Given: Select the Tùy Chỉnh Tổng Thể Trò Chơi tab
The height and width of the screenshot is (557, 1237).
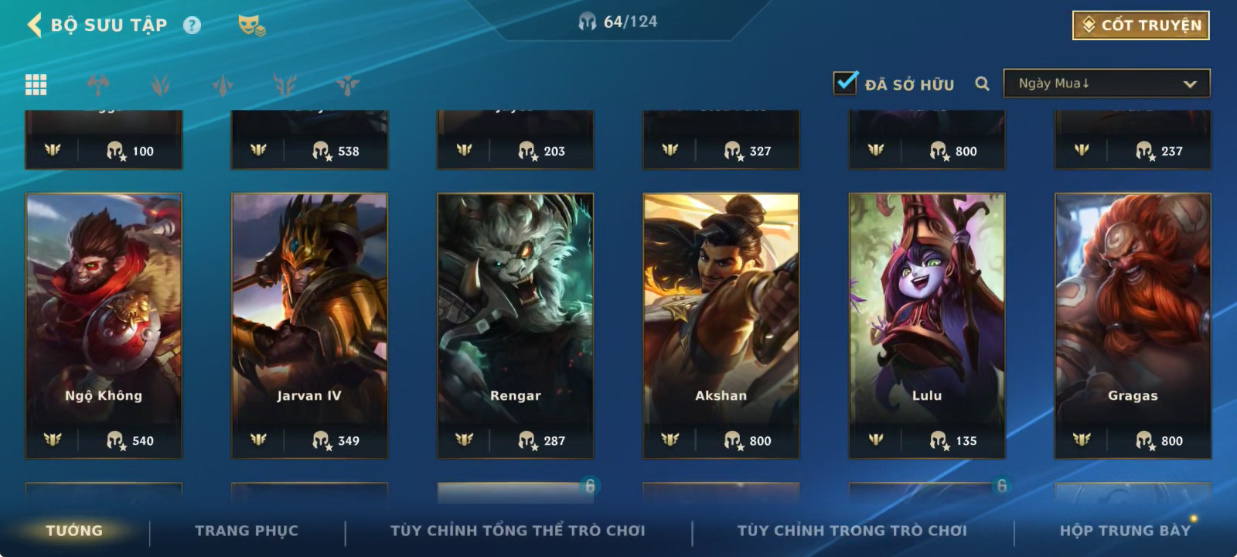Looking at the screenshot, I should click(518, 530).
